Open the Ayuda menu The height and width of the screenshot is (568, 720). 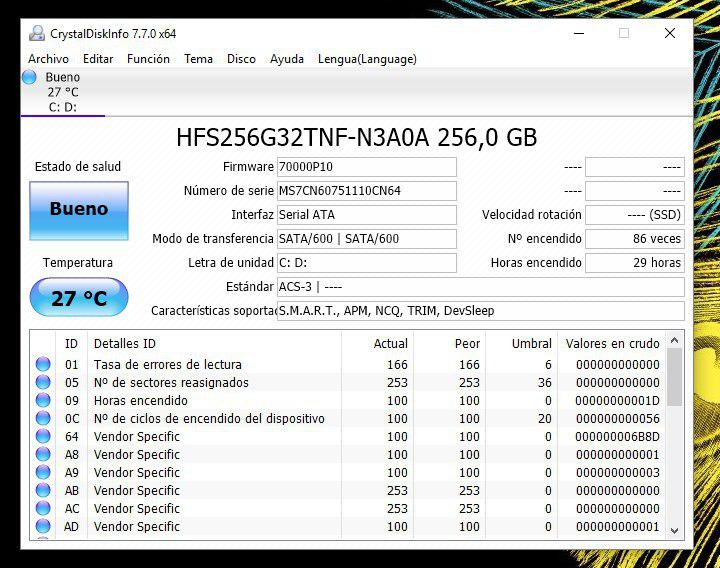click(287, 59)
